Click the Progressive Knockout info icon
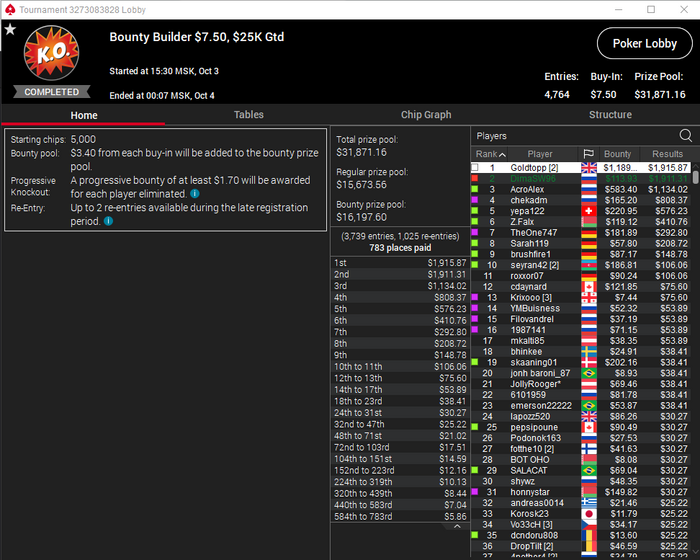 coord(195,194)
